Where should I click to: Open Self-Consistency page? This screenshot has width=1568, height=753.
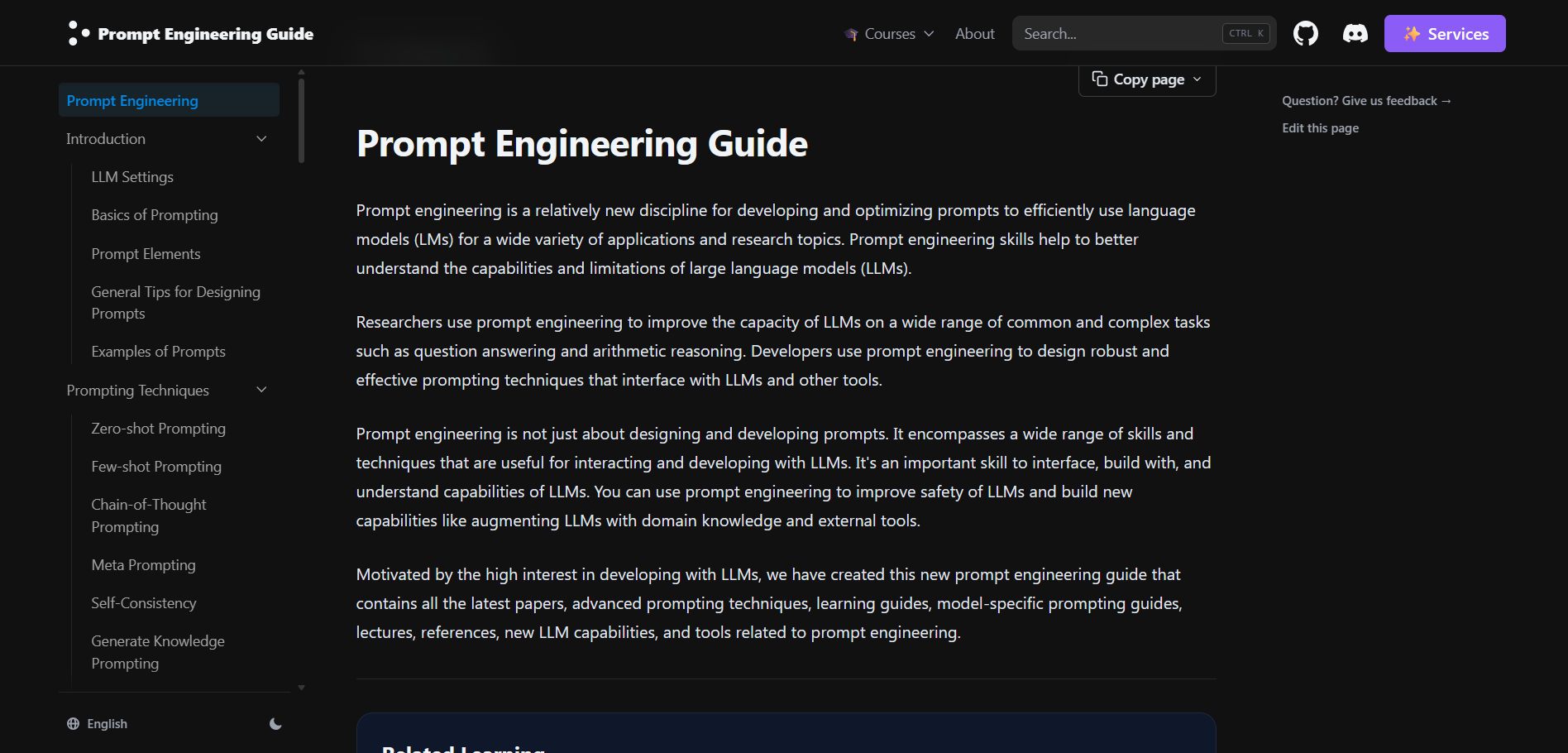tap(144, 603)
